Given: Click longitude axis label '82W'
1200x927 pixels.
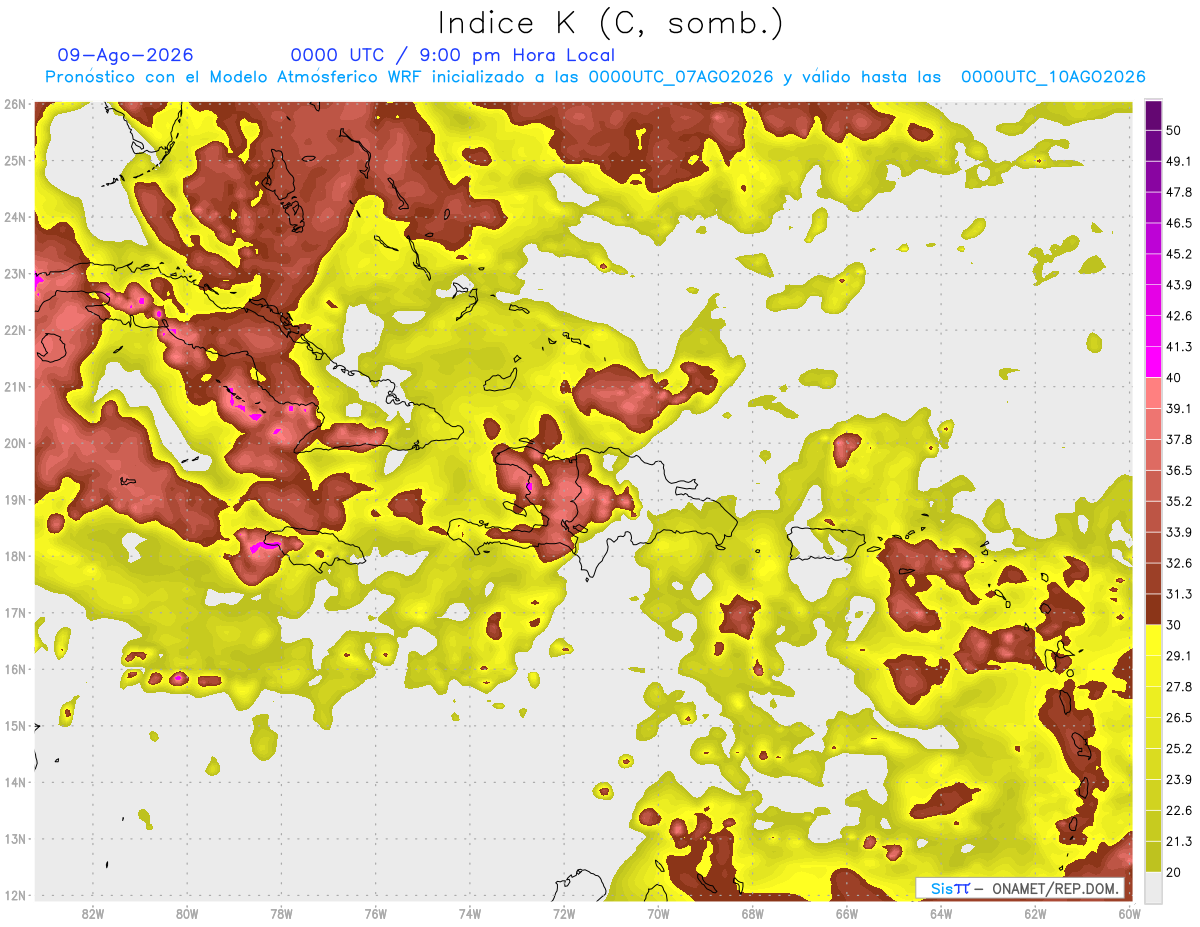Looking at the screenshot, I should 93,914.
